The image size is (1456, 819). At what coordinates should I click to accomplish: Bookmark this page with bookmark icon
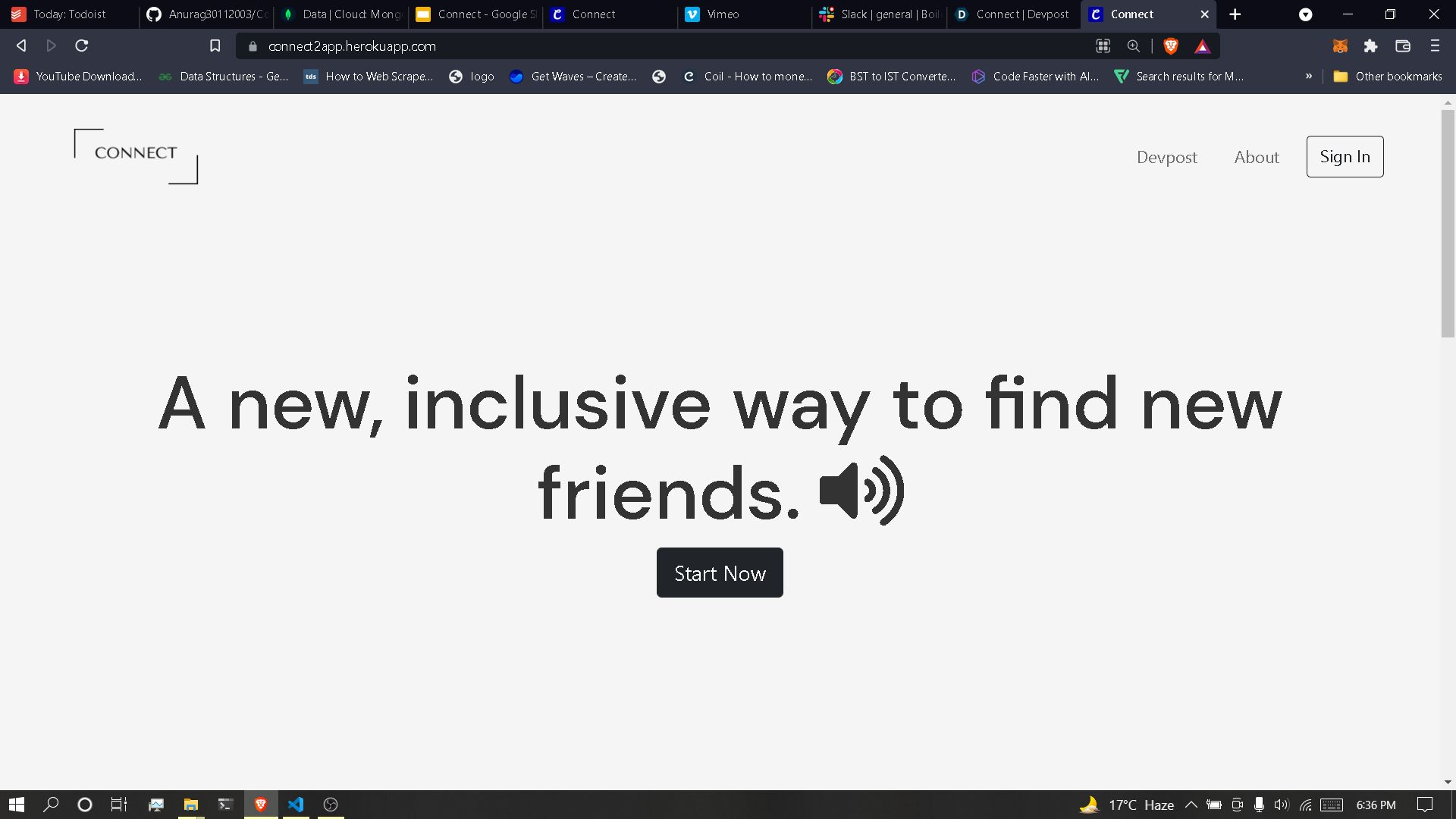(215, 46)
